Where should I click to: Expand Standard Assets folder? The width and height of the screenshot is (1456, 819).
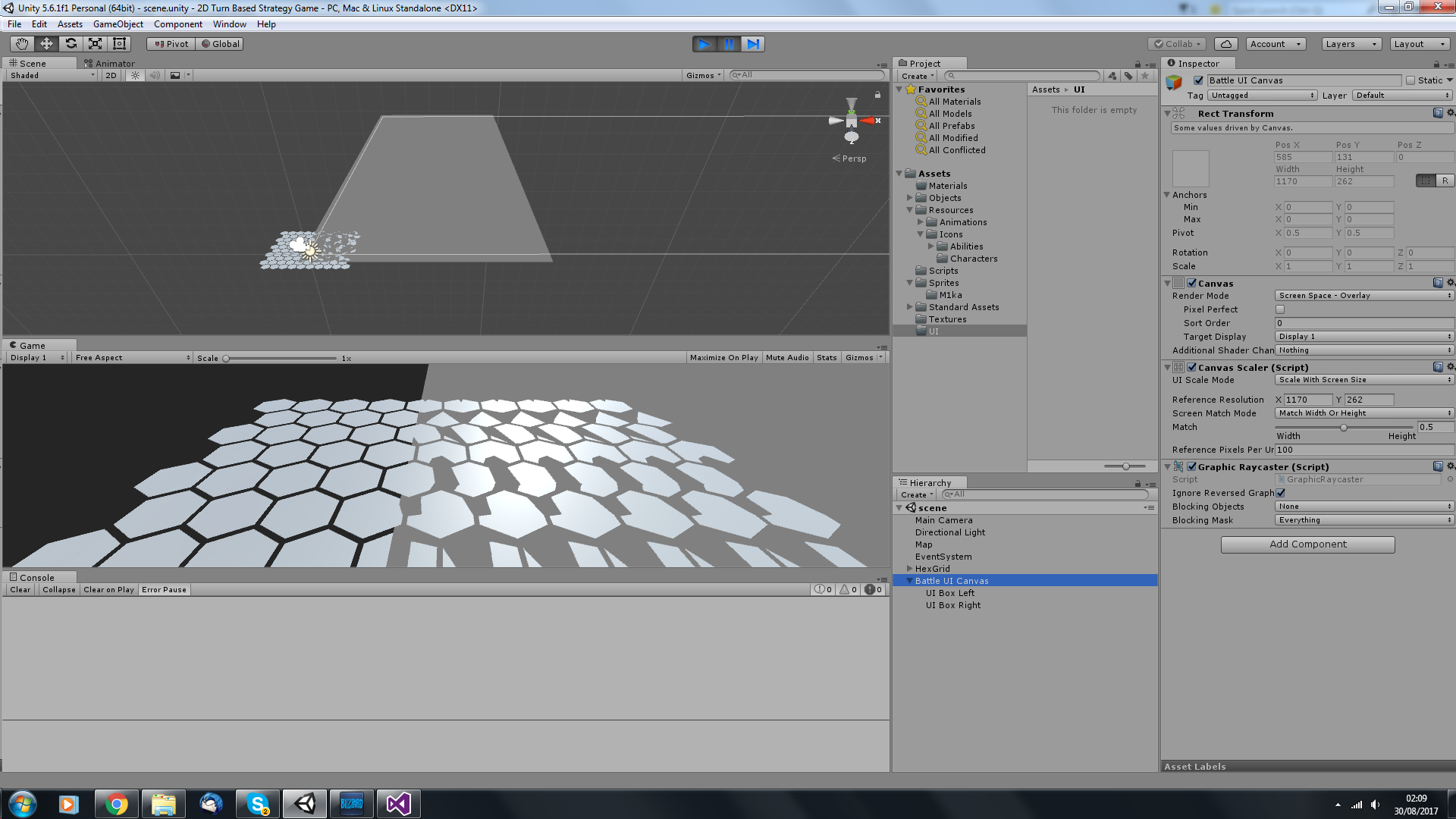click(909, 307)
